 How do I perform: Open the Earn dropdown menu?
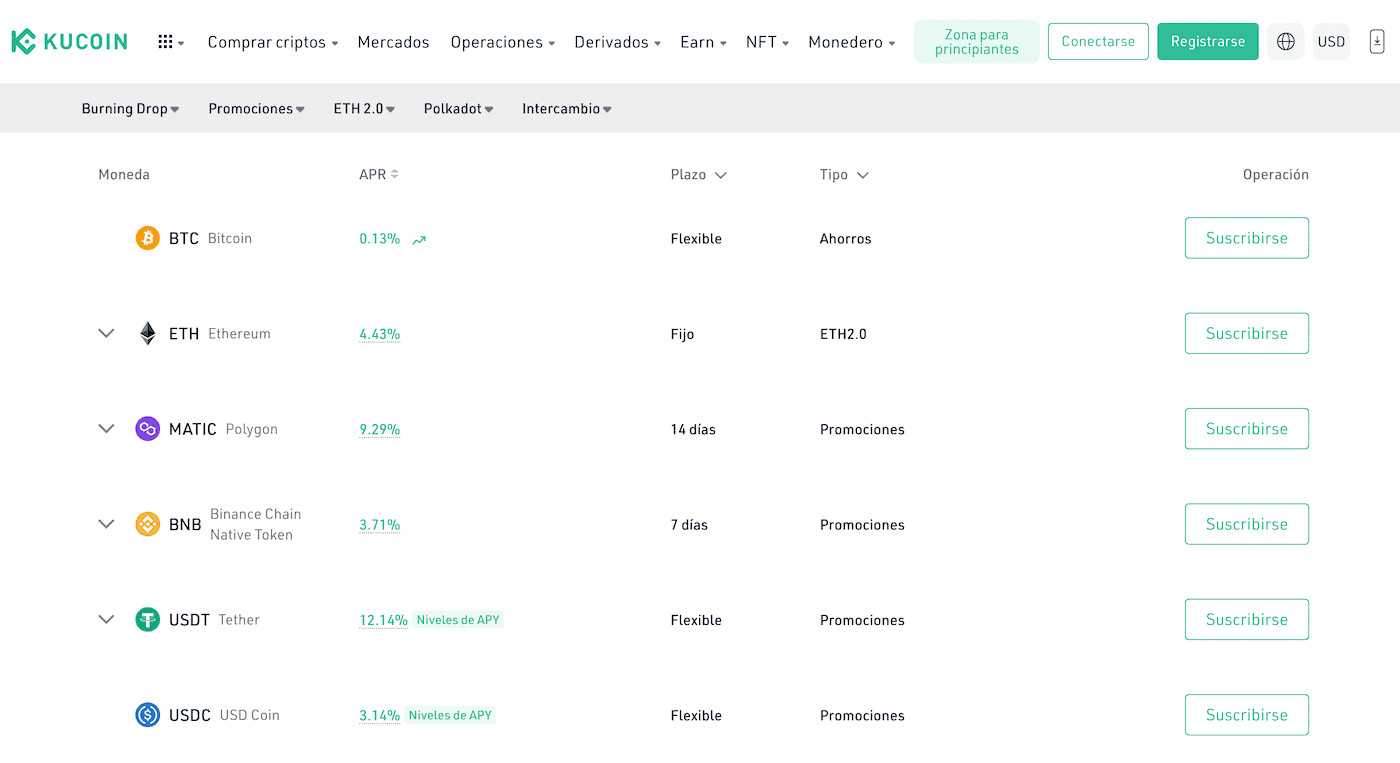703,42
